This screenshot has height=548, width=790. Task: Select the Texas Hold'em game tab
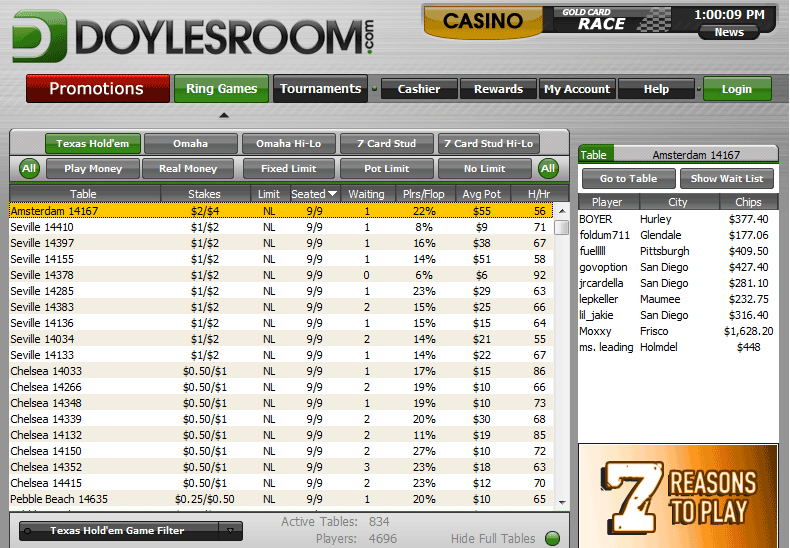click(93, 144)
